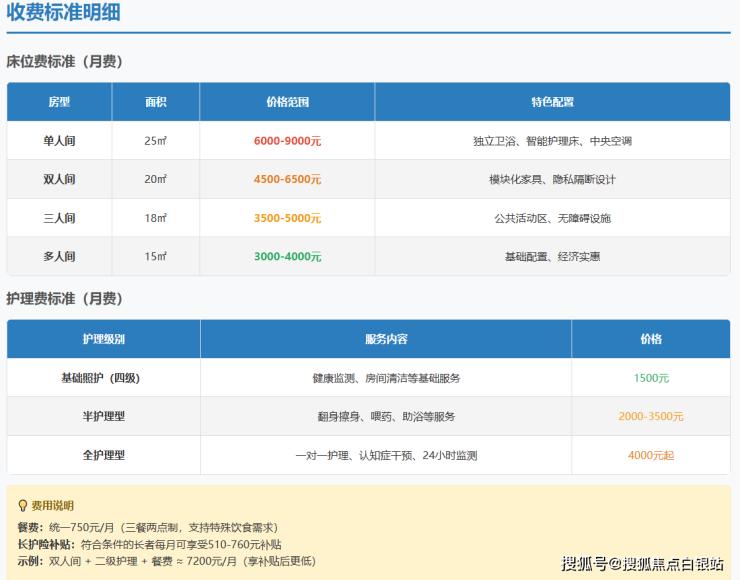
Task: Click the lightbulb icon beside 费用说明
Action: point(22,505)
